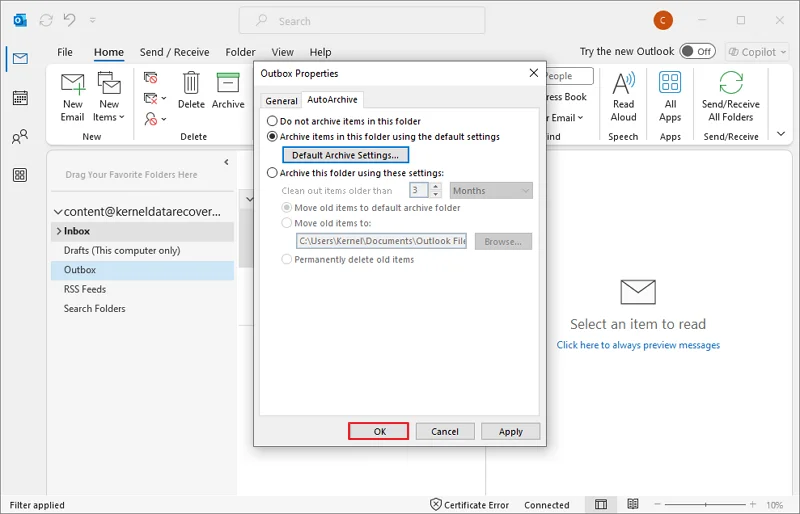Screen dimensions: 800x514
Task: Open the View ribbon tab
Action: pyautogui.click(x=282, y=52)
